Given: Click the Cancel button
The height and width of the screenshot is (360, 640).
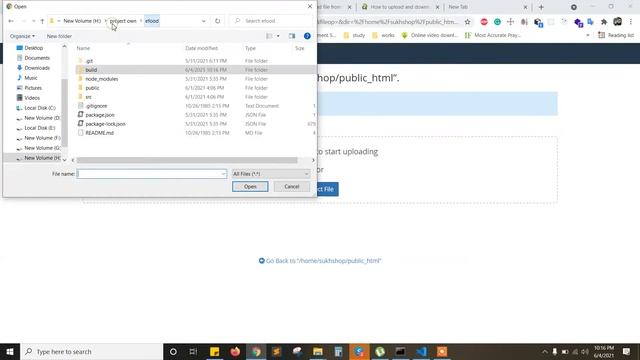Looking at the screenshot, I should (292, 187).
